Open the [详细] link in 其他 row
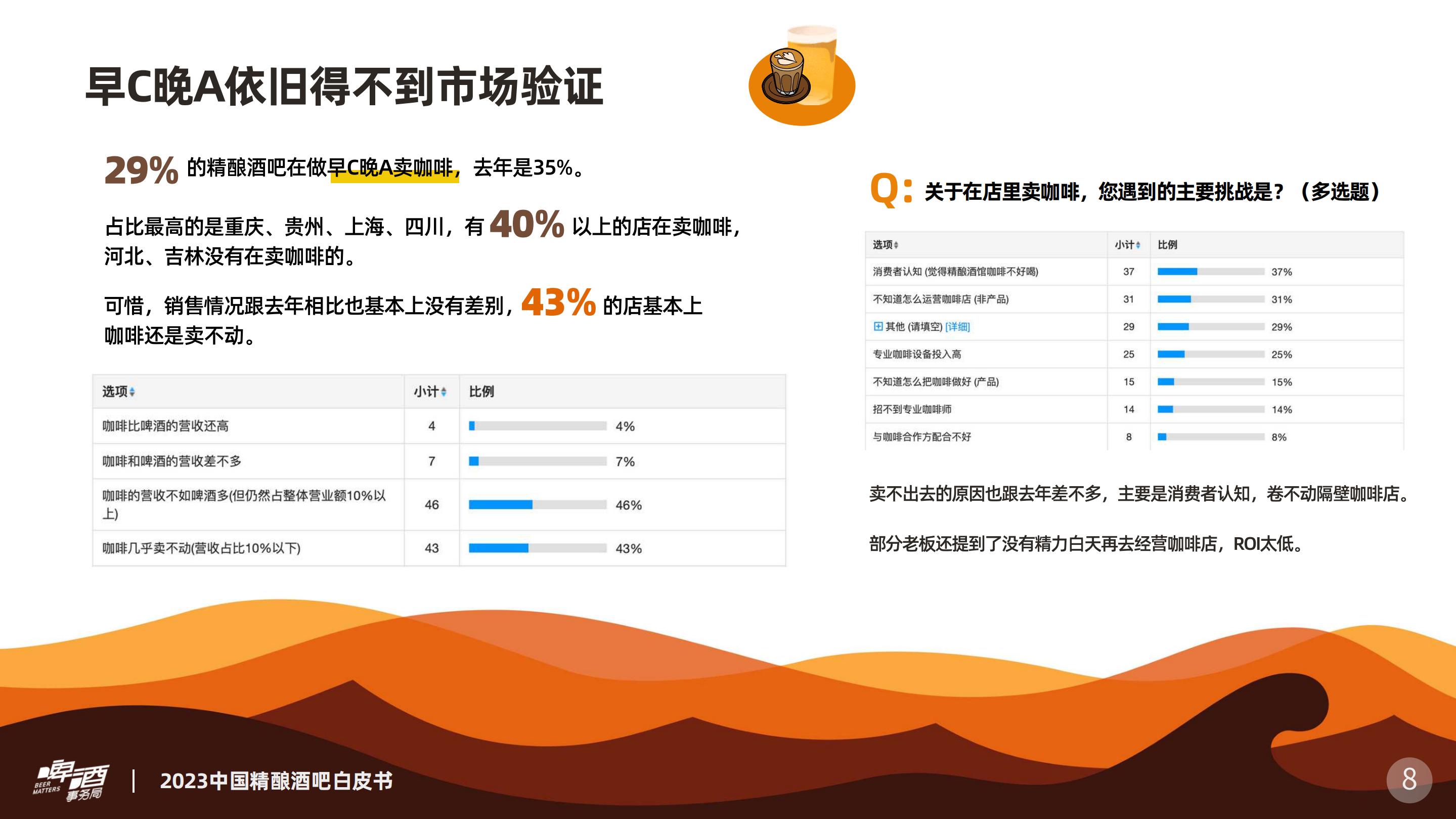Viewport: 1456px width, 819px height. point(957,327)
